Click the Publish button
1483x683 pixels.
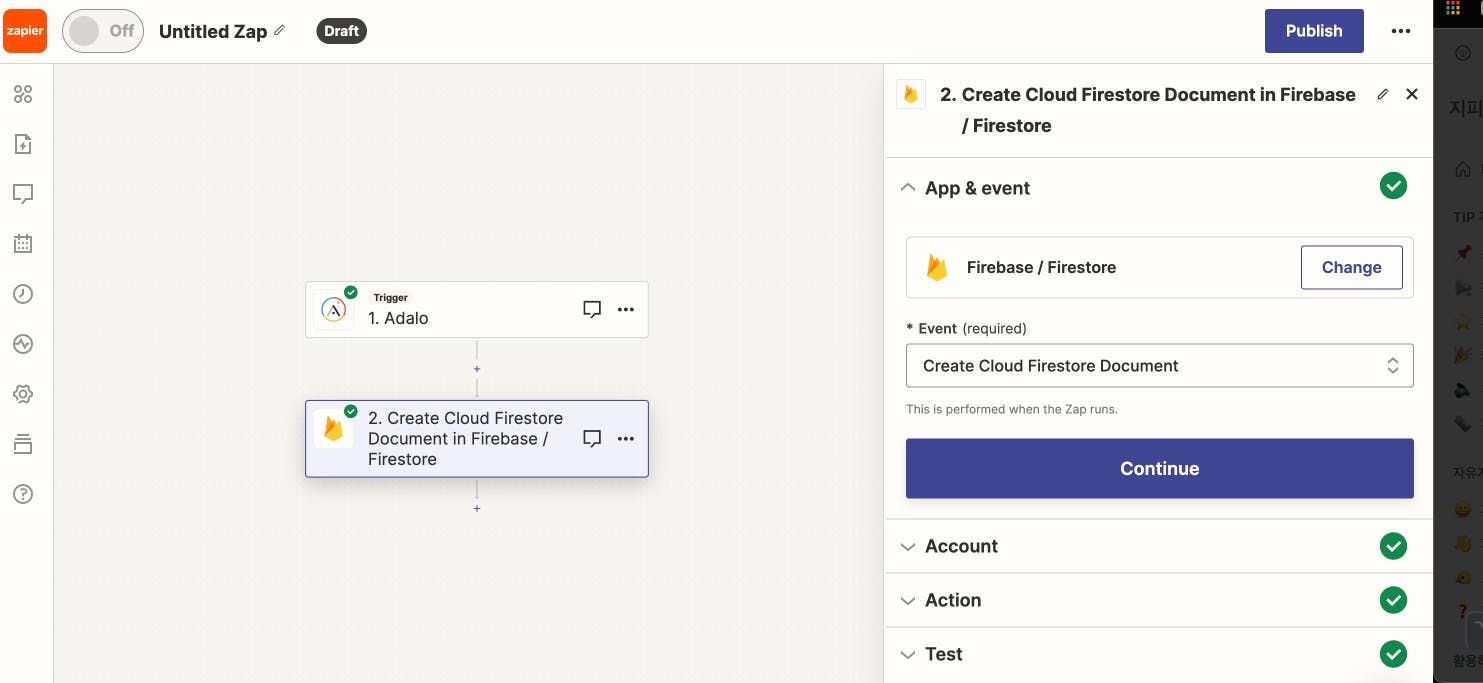1313,31
